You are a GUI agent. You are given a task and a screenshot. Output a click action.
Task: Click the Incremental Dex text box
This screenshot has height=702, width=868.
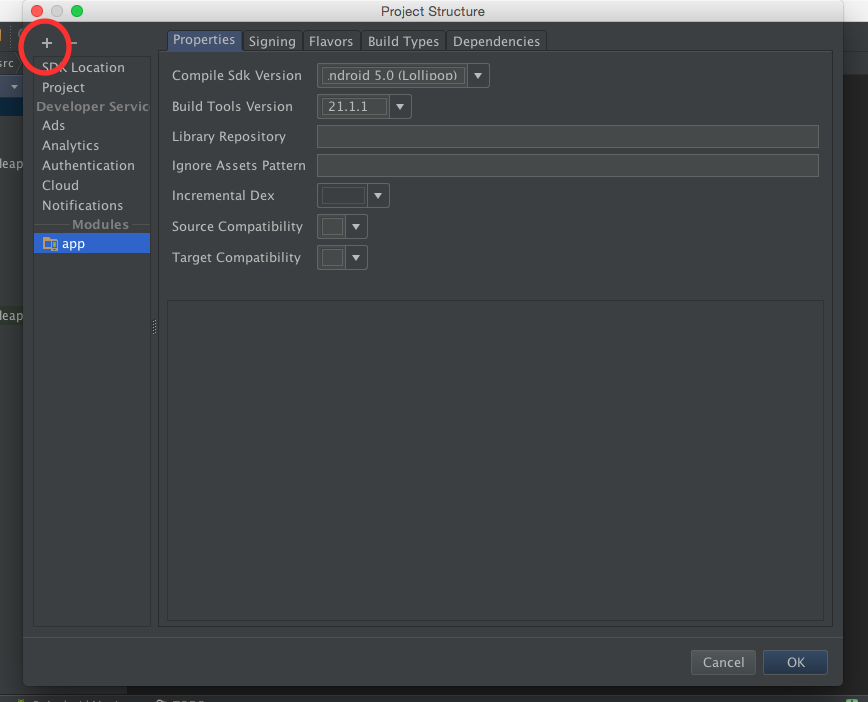point(344,195)
